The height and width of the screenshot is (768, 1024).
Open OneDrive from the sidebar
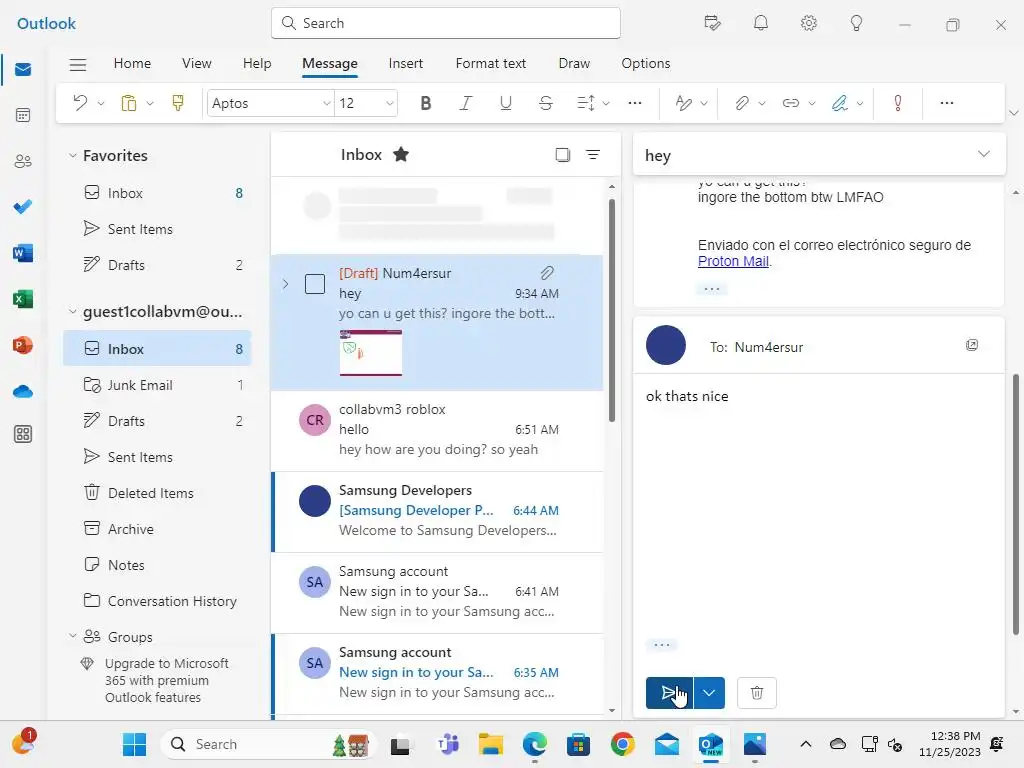coord(23,391)
